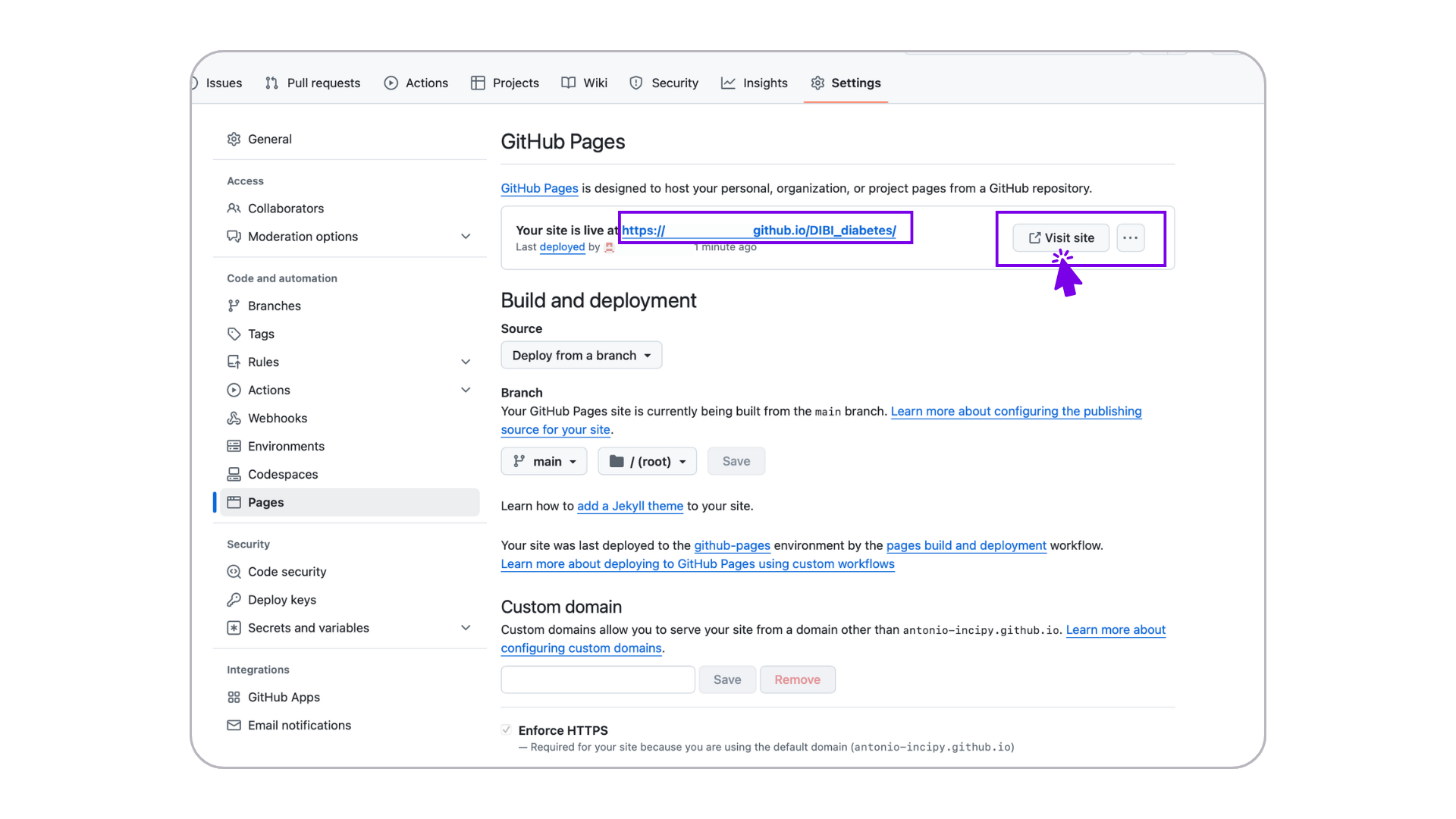
Task: Open the github-pages environment link
Action: (x=732, y=545)
